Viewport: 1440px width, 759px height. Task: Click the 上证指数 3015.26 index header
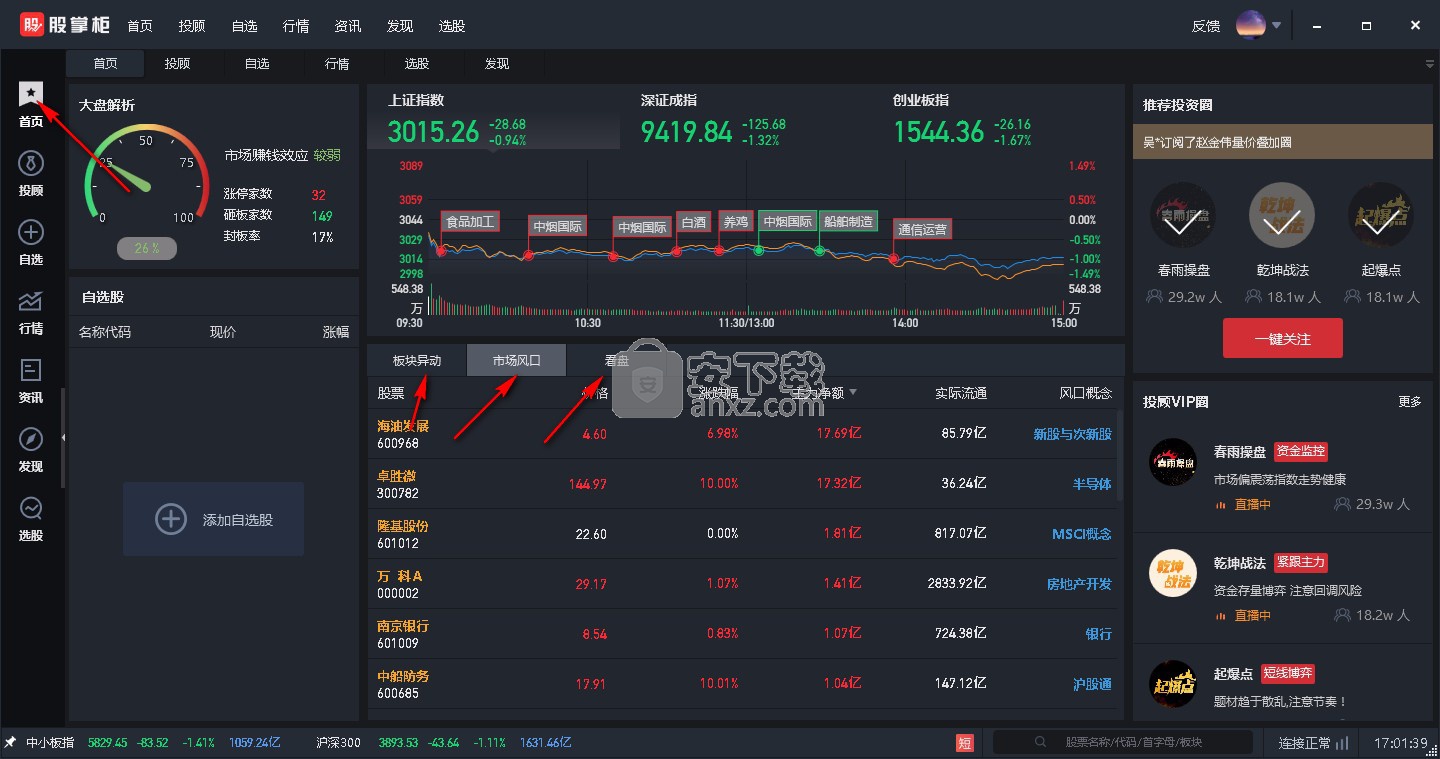coord(493,120)
